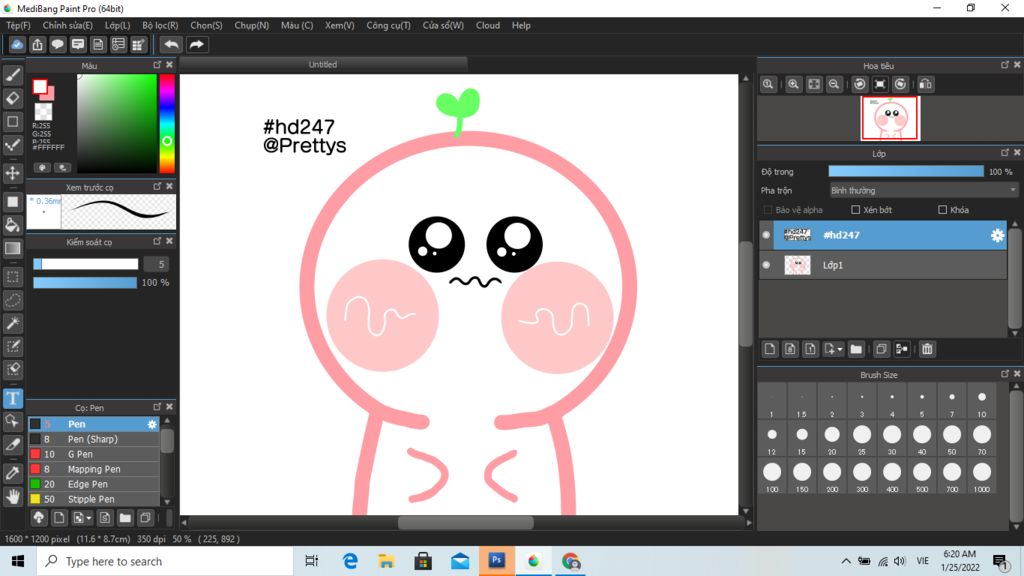Select Pen (Sharp) brush
This screenshot has width=1024, height=576.
(x=94, y=440)
